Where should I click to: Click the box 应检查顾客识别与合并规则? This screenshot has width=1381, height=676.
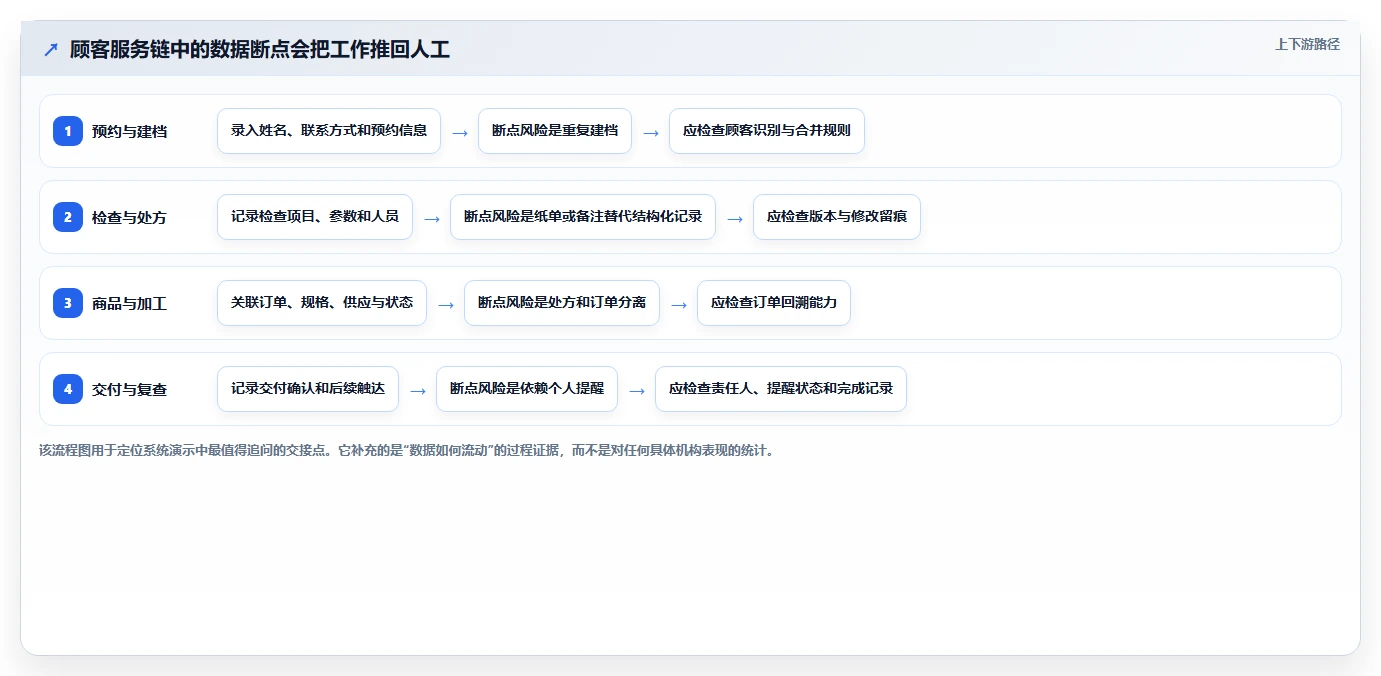coord(767,131)
